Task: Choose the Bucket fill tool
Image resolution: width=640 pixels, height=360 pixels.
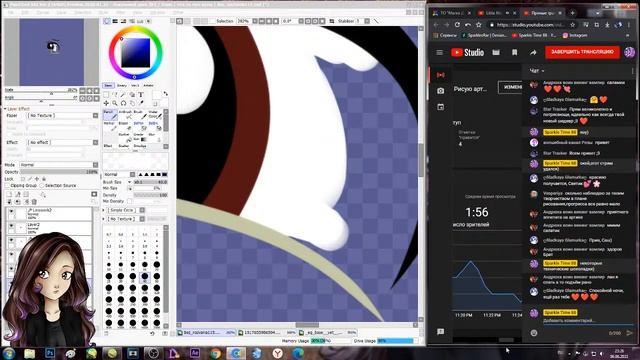Action: click(125, 137)
